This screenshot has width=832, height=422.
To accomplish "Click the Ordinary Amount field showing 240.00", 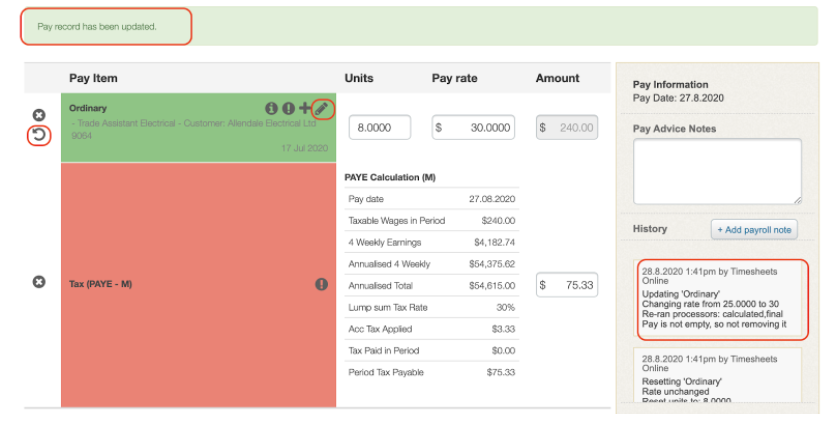I will [567, 128].
